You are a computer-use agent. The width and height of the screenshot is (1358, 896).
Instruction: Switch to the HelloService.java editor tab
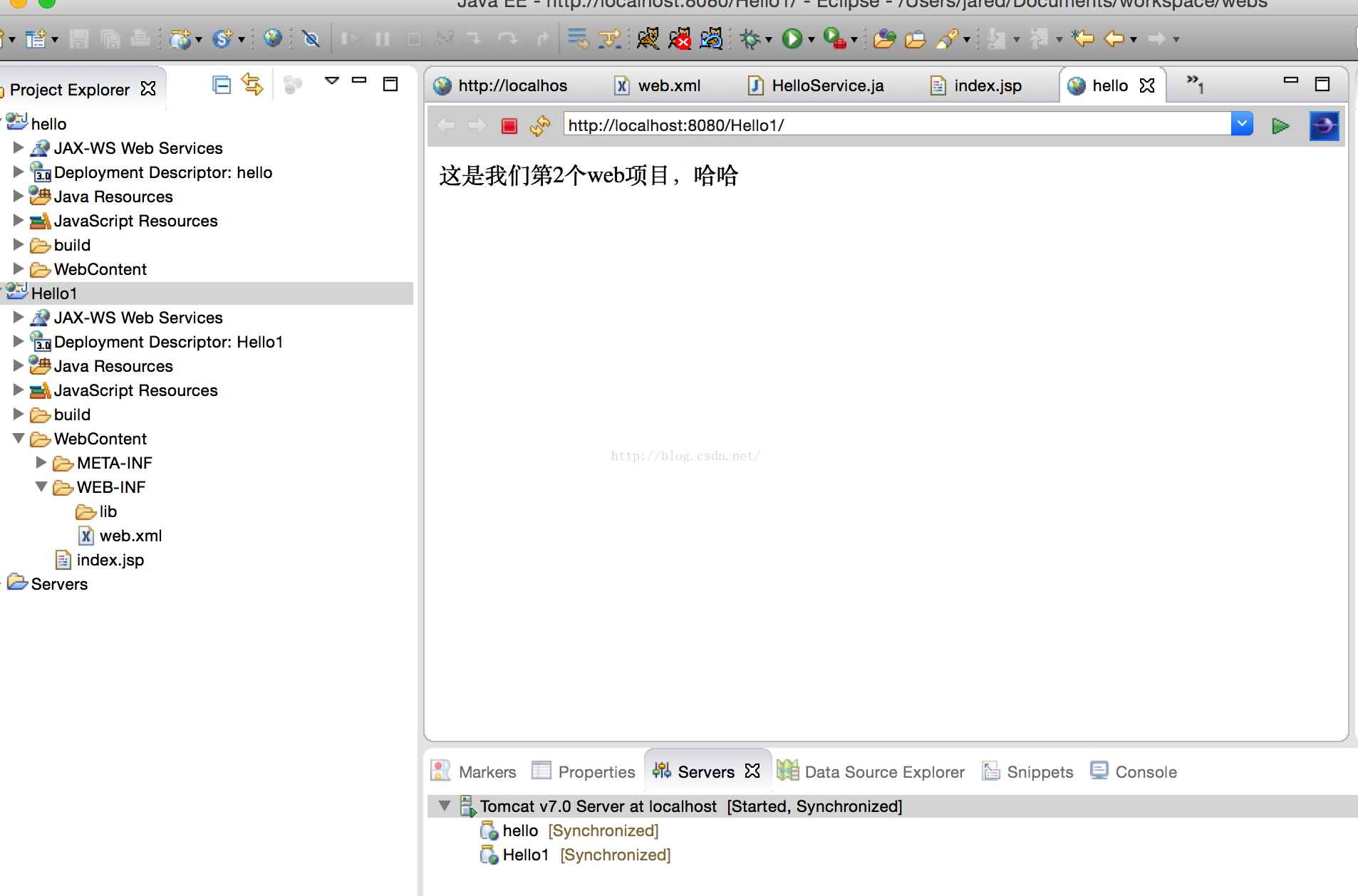[815, 86]
